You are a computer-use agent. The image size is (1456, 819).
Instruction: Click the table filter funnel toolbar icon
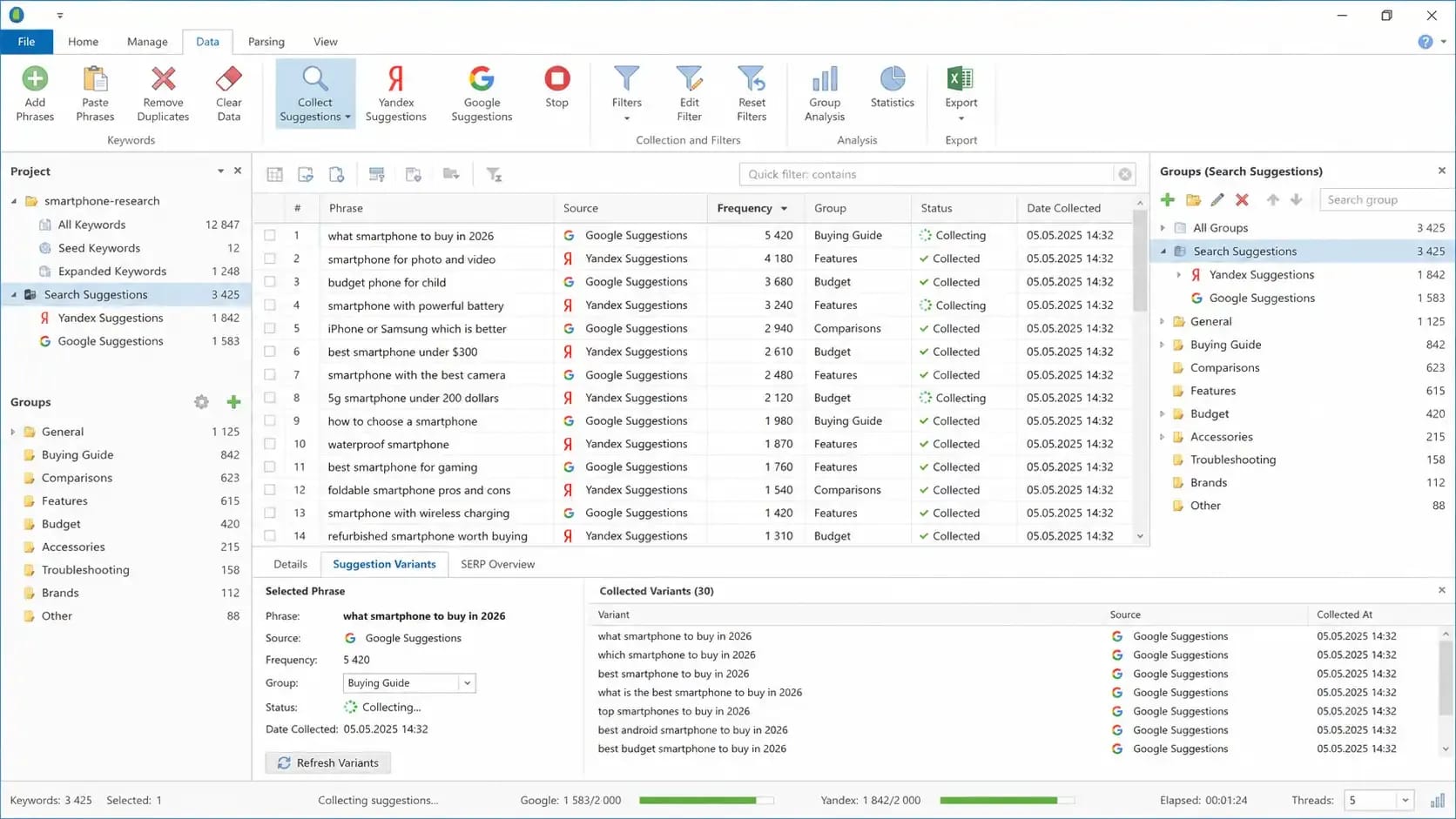[494, 175]
